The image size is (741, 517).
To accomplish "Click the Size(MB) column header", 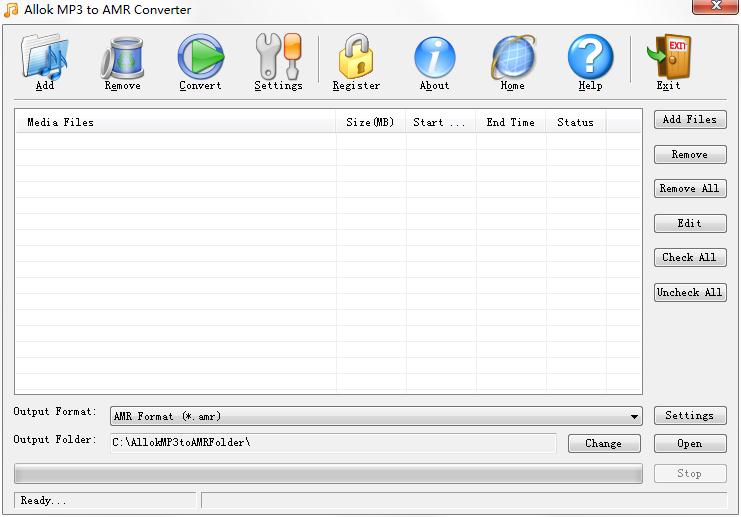I will pyautogui.click(x=370, y=122).
